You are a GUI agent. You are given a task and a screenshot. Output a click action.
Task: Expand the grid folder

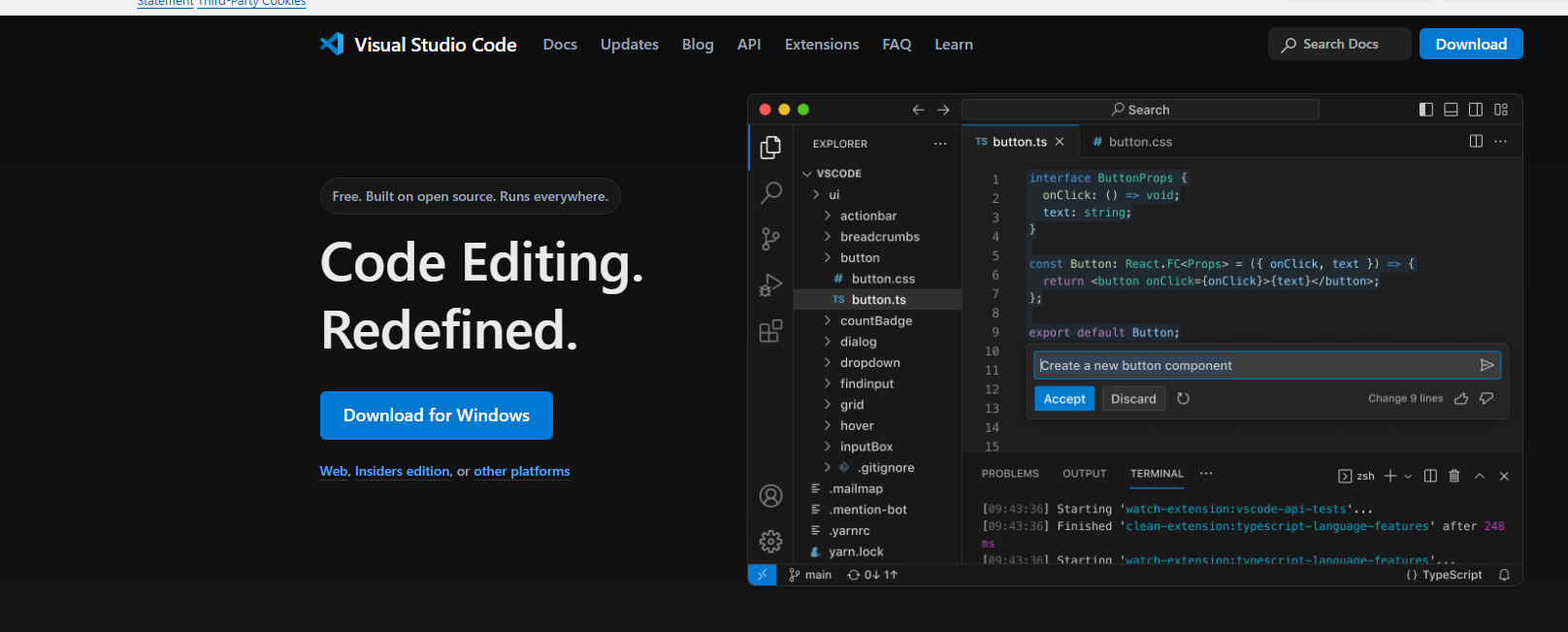point(828,405)
